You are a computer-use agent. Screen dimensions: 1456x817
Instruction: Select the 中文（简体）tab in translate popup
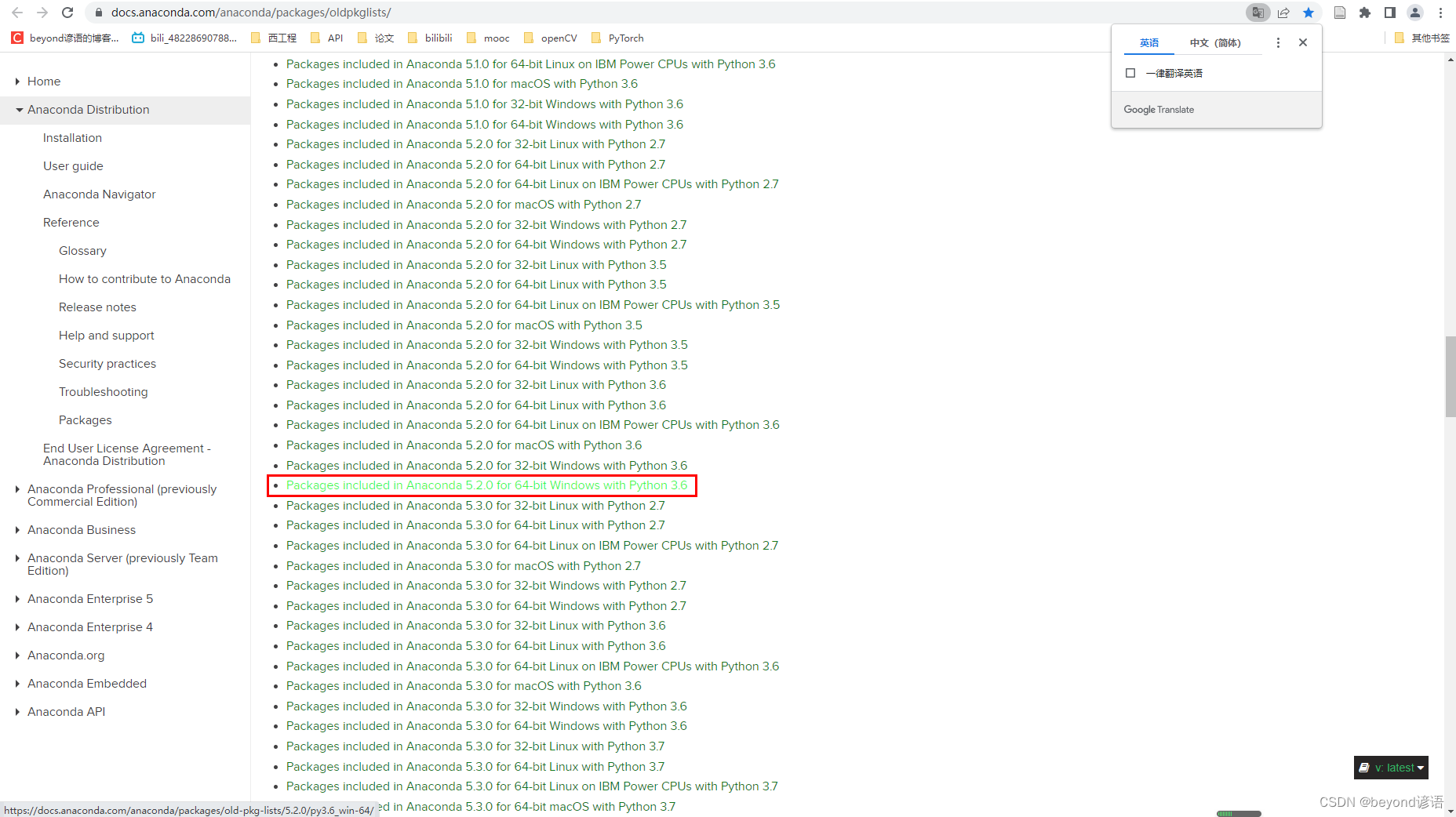[1215, 43]
